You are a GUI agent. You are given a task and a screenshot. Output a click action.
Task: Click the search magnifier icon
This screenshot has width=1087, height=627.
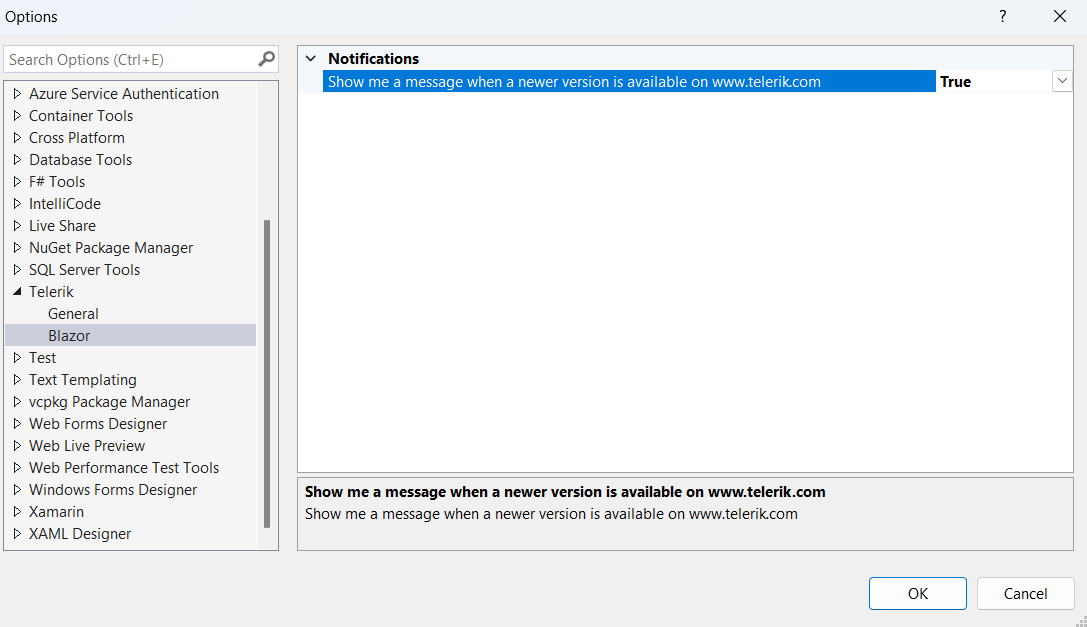click(x=267, y=59)
